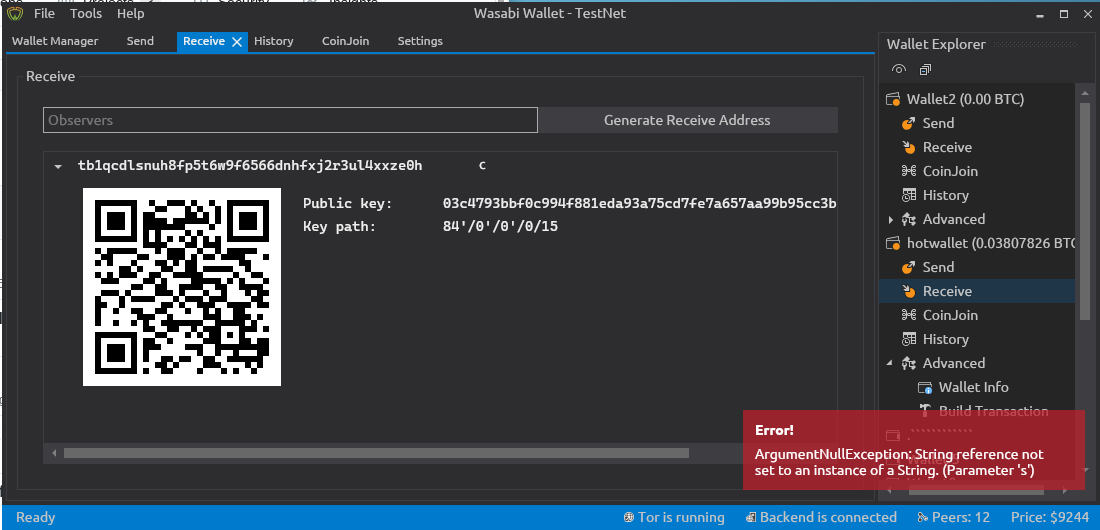Select Receive under Wallet2
This screenshot has width=1100, height=530.
point(947,147)
